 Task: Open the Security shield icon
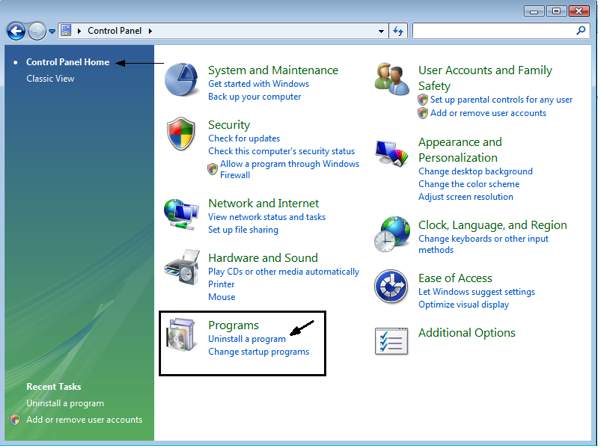pos(182,134)
